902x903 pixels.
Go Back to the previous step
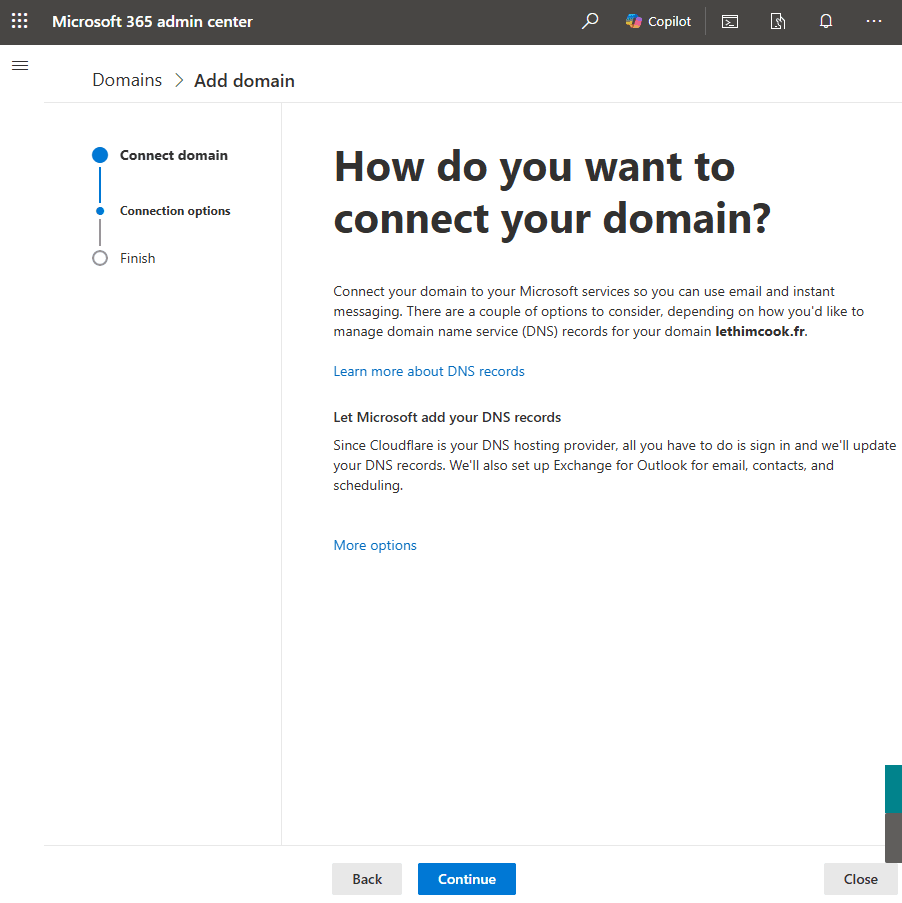click(x=367, y=879)
